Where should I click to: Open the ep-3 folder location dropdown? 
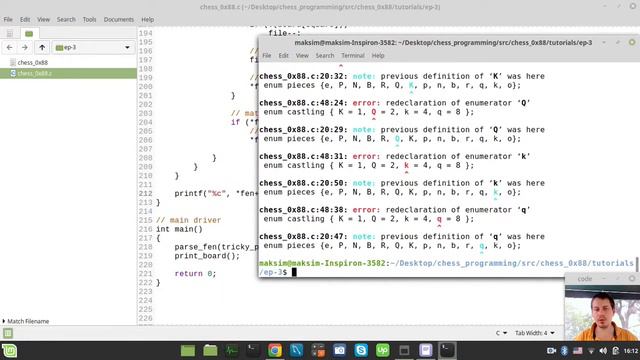point(93,47)
